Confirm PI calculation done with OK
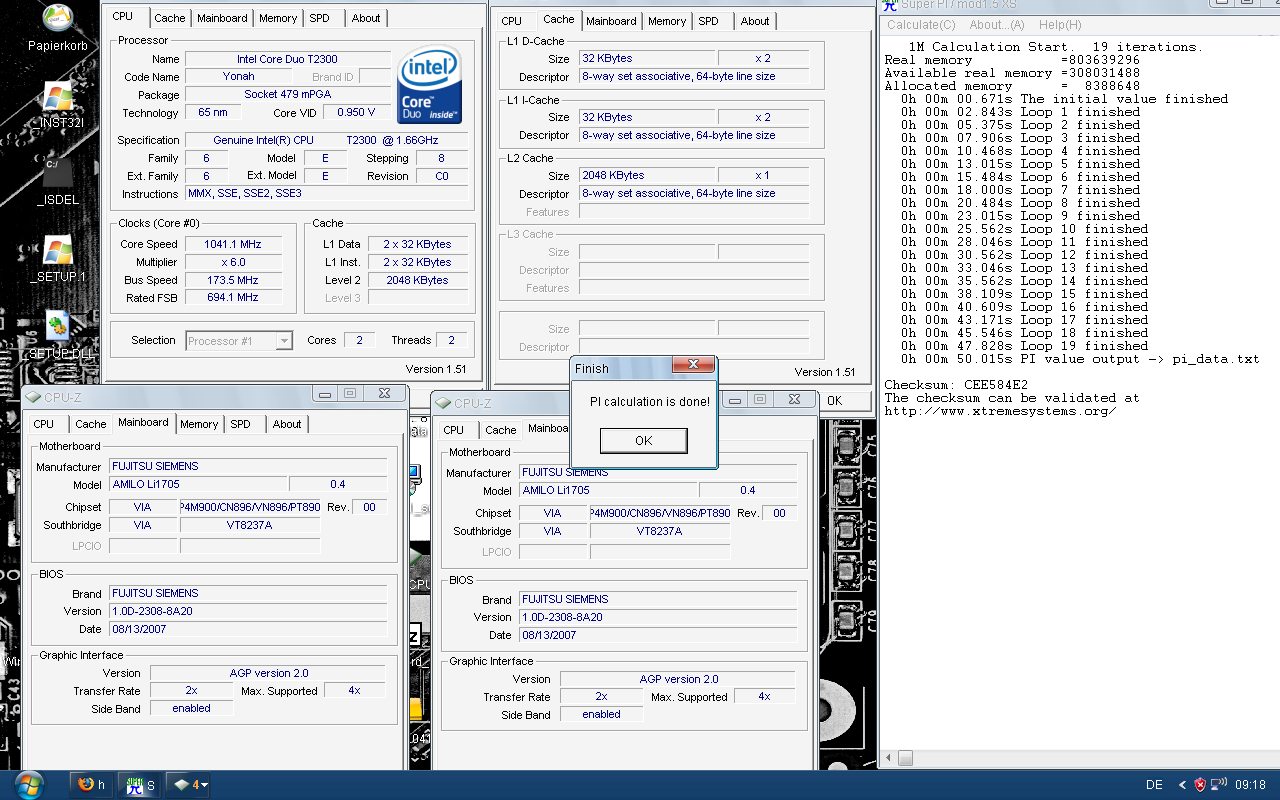The width and height of the screenshot is (1280, 800). tap(643, 441)
